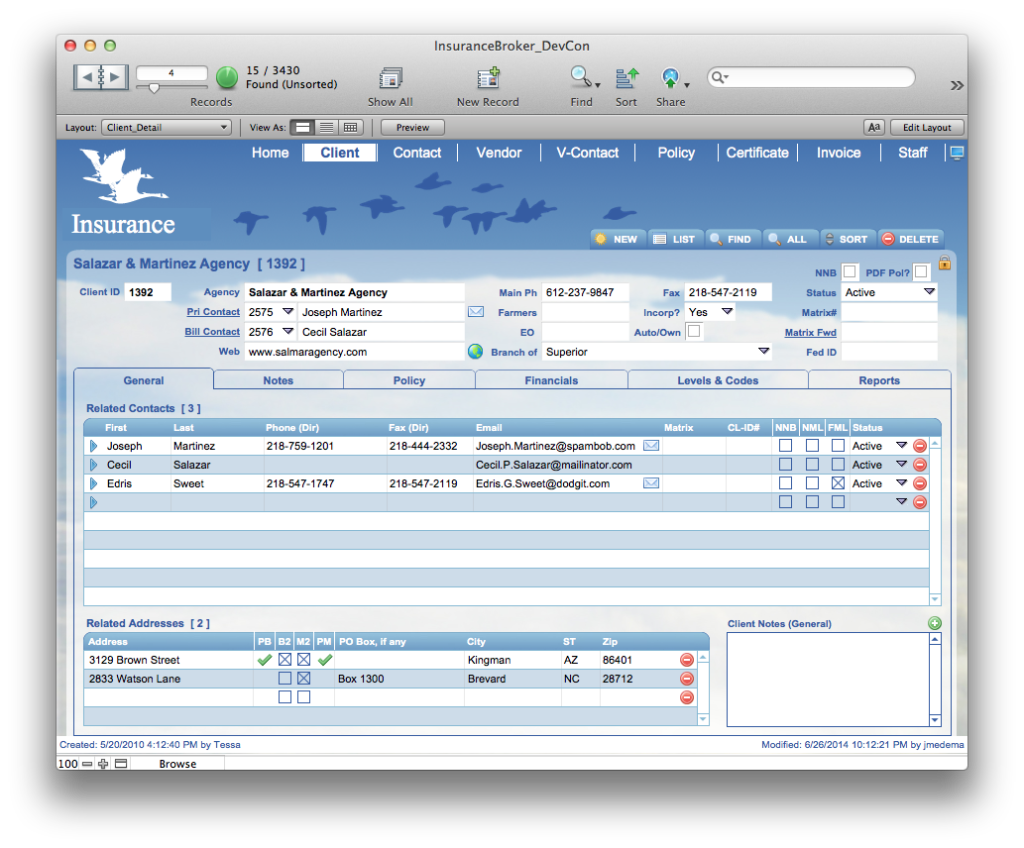Click the New Record toolbar icon

(x=488, y=79)
